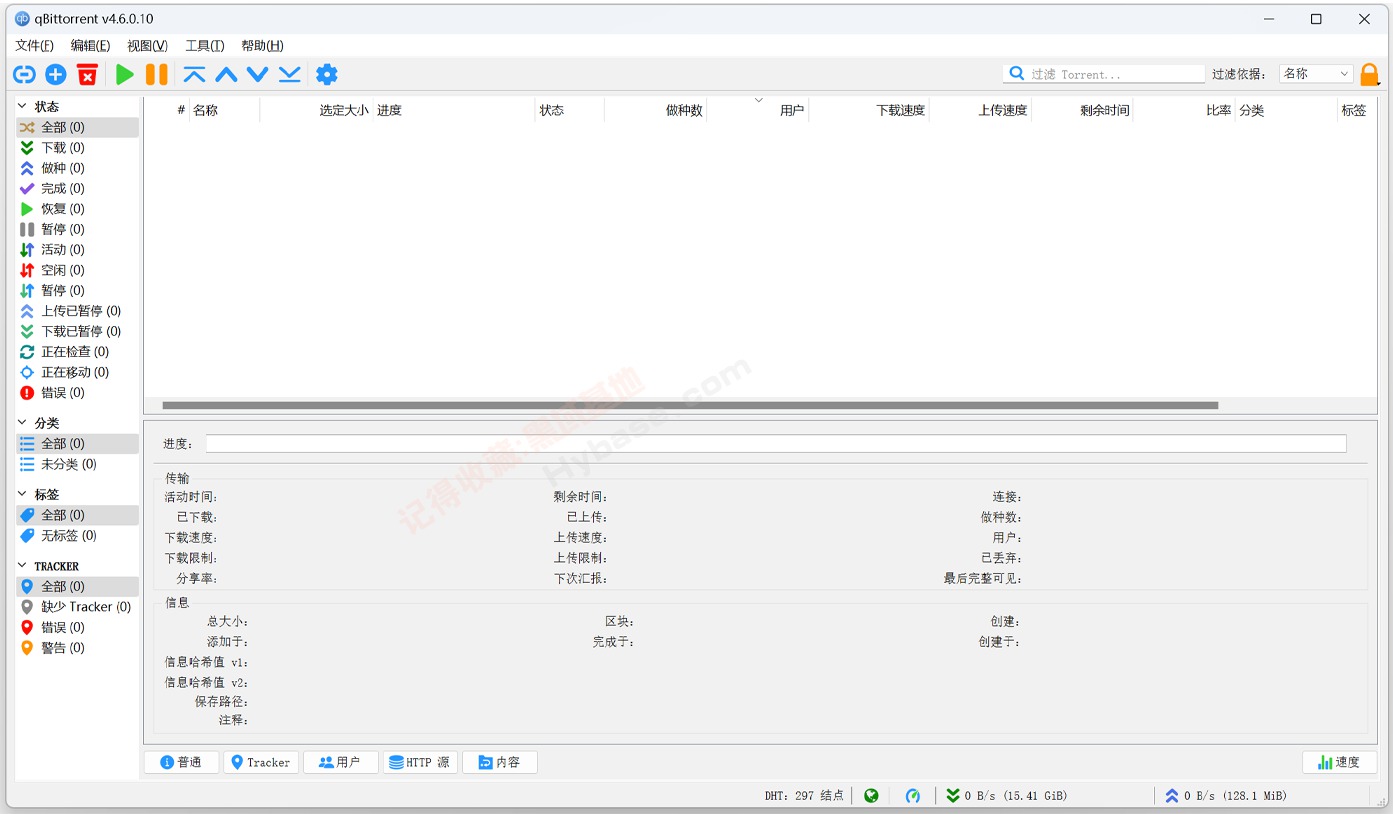The width and height of the screenshot is (1393, 814).
Task: Open the add torrent file icon
Action: (55, 74)
